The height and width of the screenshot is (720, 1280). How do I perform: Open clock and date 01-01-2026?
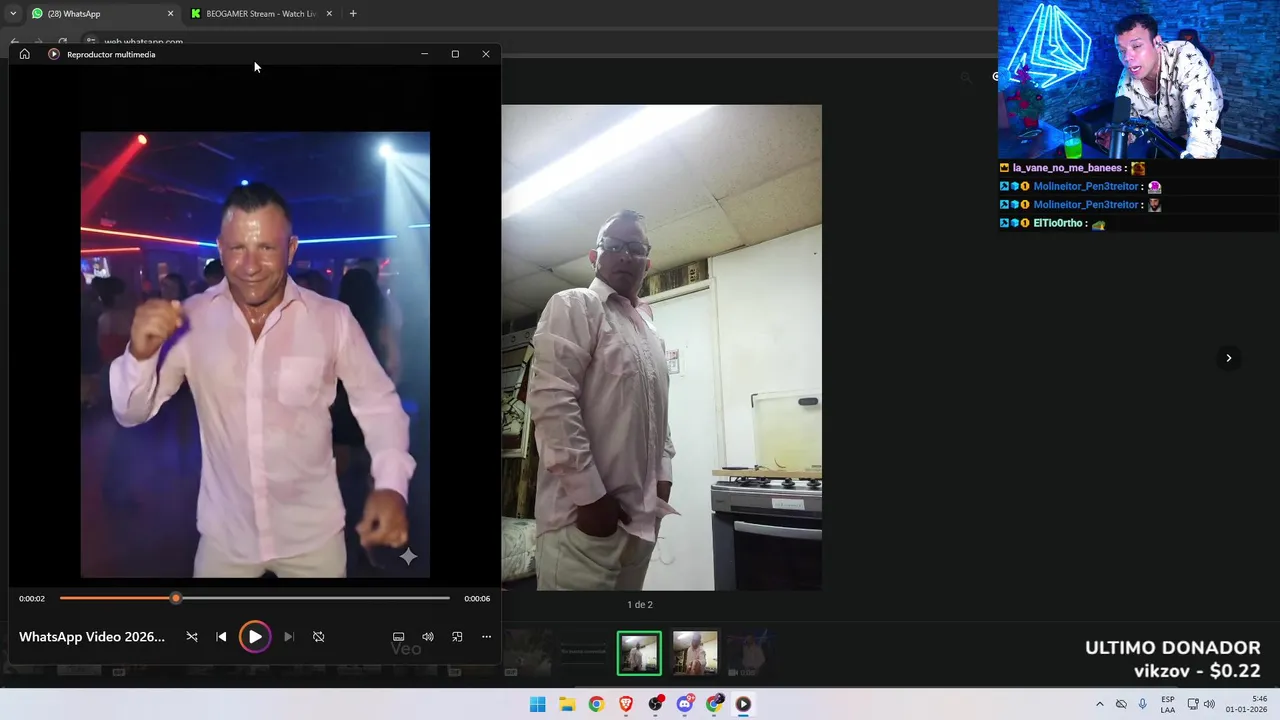(1246, 704)
